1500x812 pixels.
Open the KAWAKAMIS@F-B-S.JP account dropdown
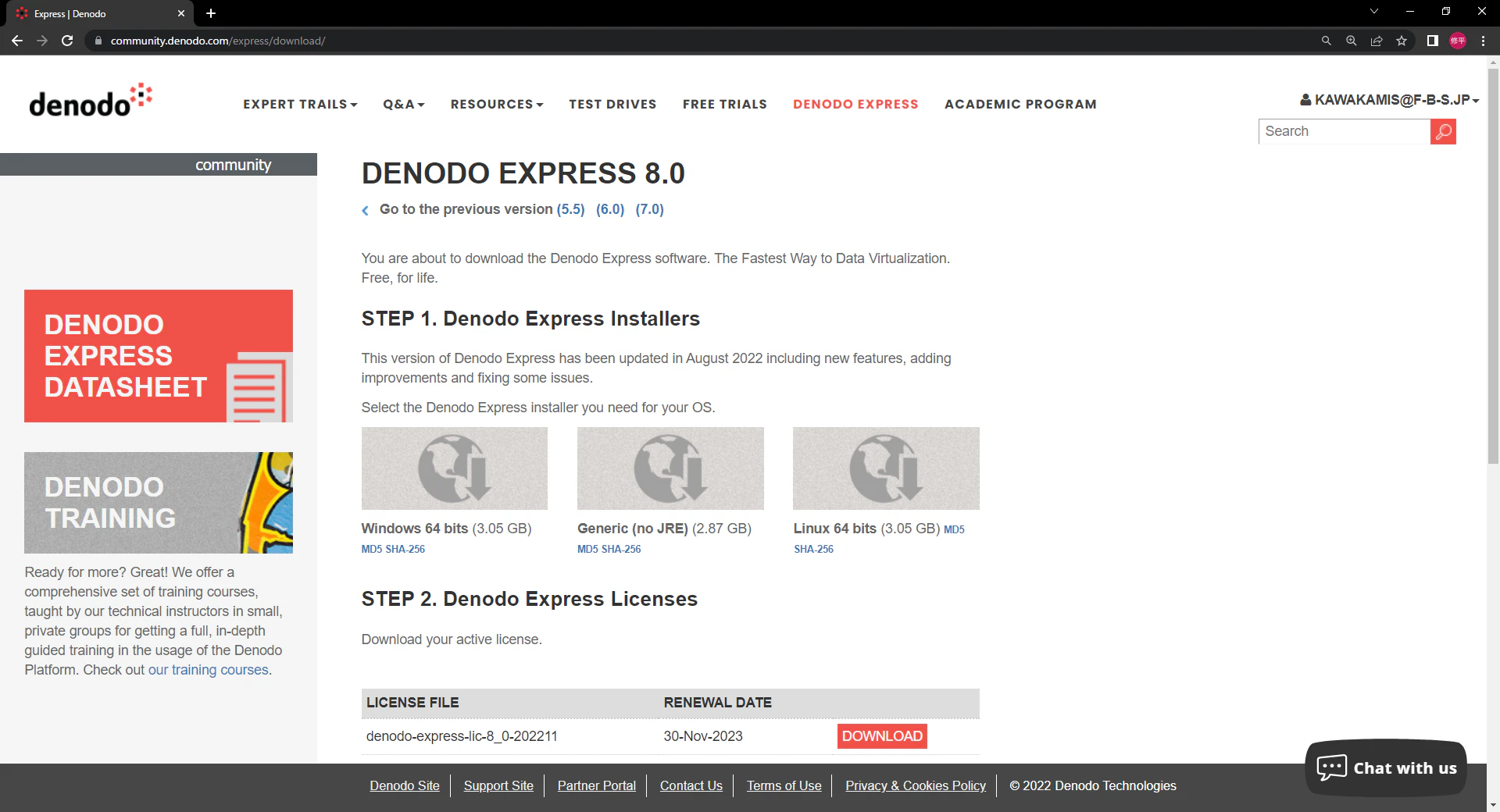pos(1390,100)
